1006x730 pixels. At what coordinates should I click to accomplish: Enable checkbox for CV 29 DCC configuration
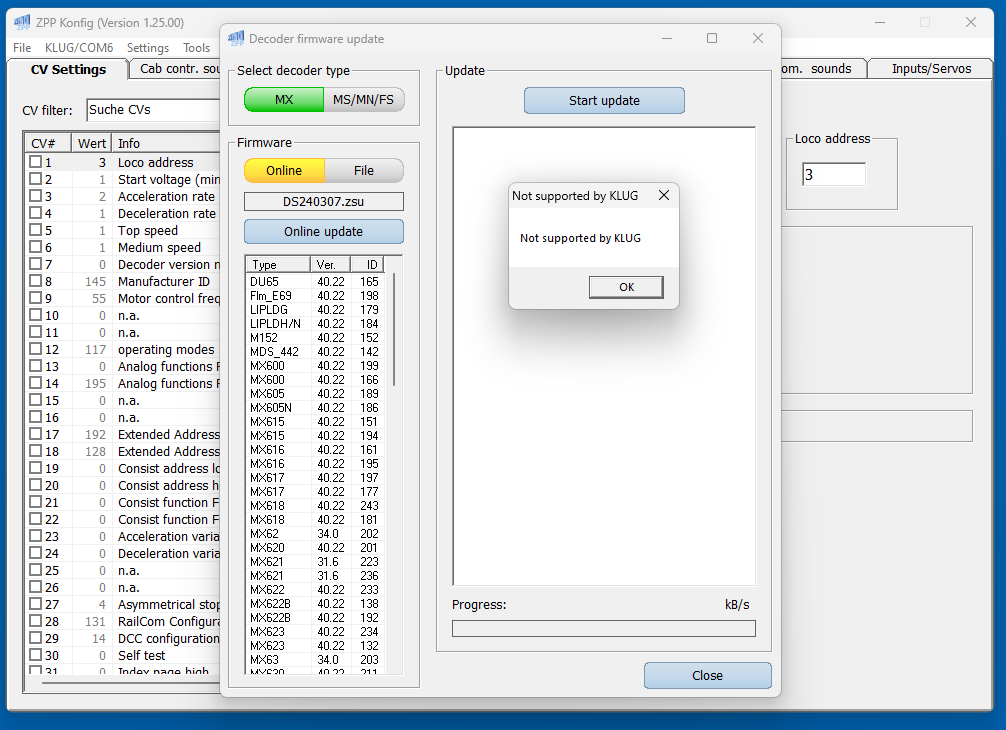36,638
